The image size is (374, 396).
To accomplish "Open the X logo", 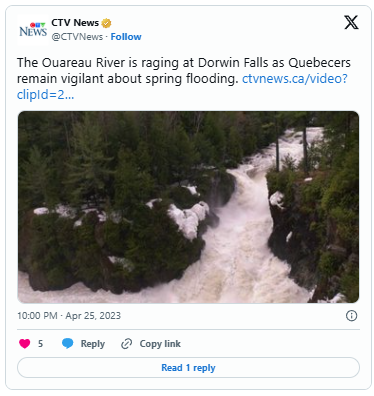I will click(351, 23).
